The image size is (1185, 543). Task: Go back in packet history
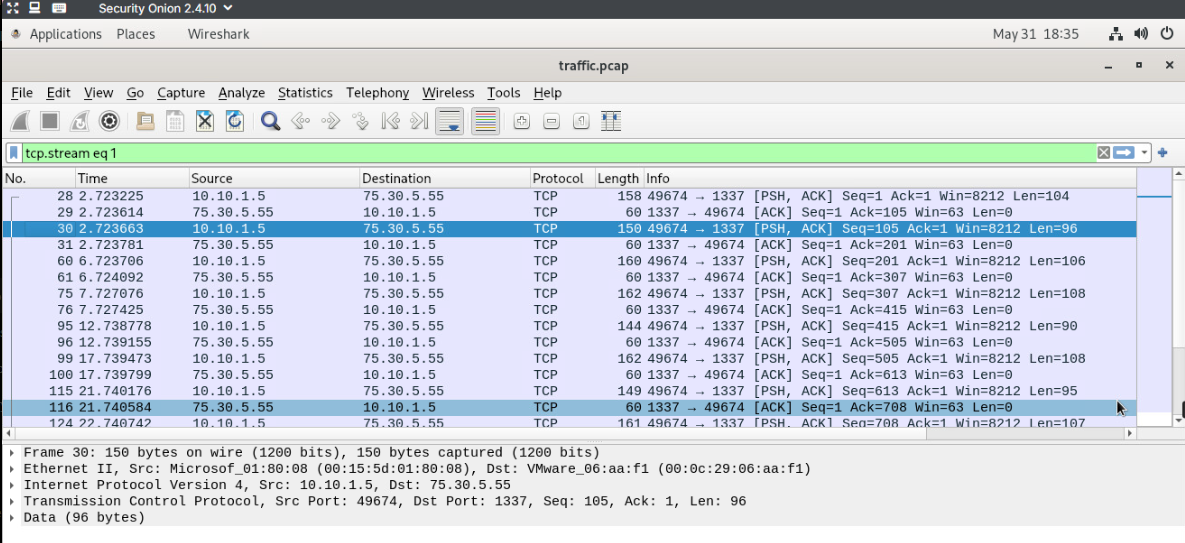coord(301,121)
